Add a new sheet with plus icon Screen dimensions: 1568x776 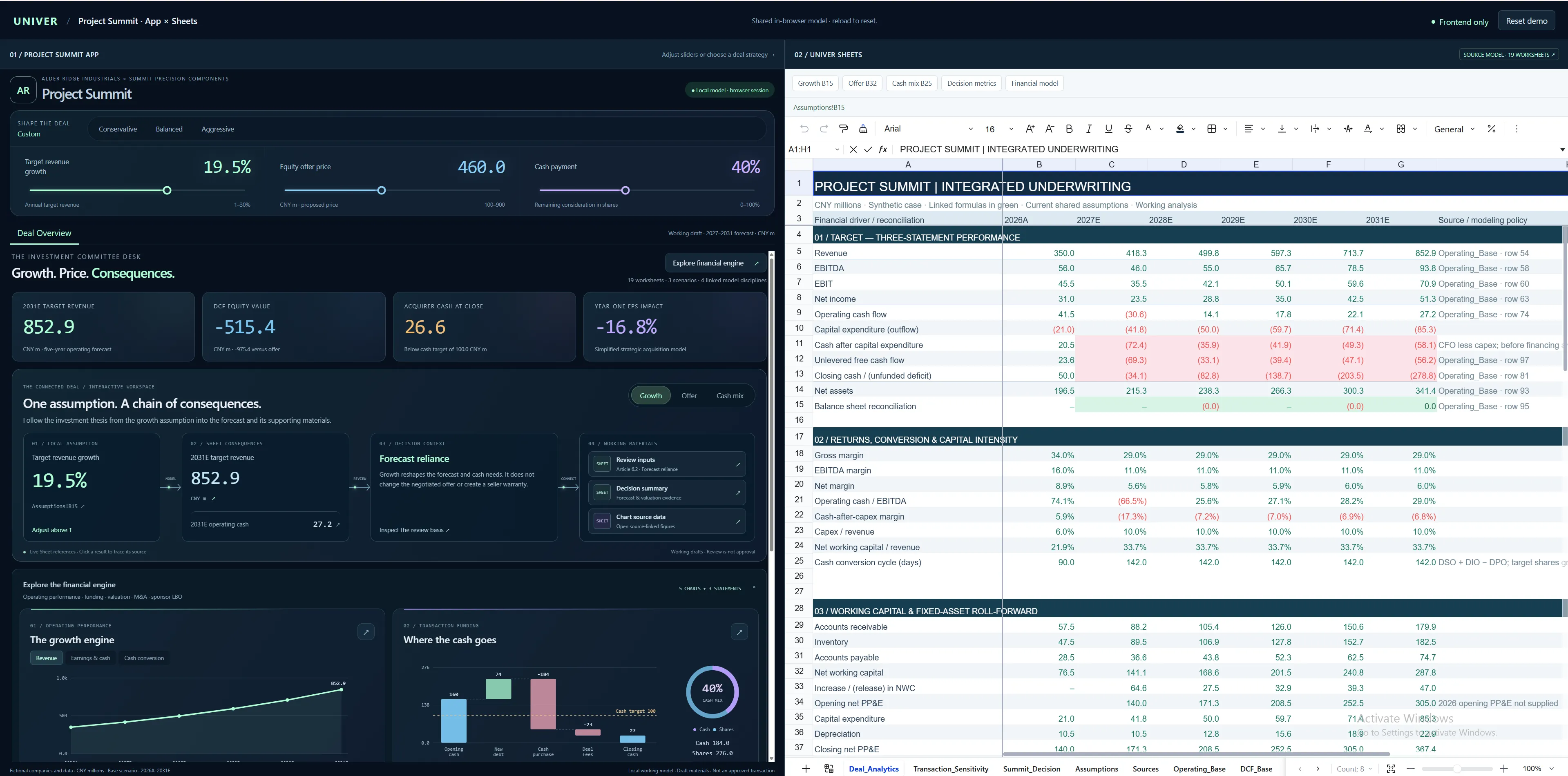[806, 769]
